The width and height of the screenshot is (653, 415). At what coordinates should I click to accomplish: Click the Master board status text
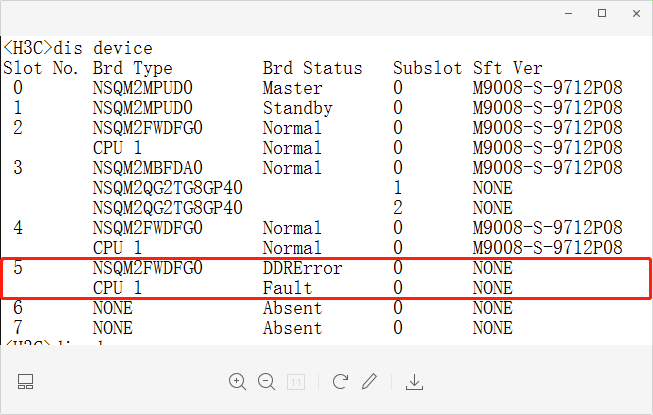[292, 88]
